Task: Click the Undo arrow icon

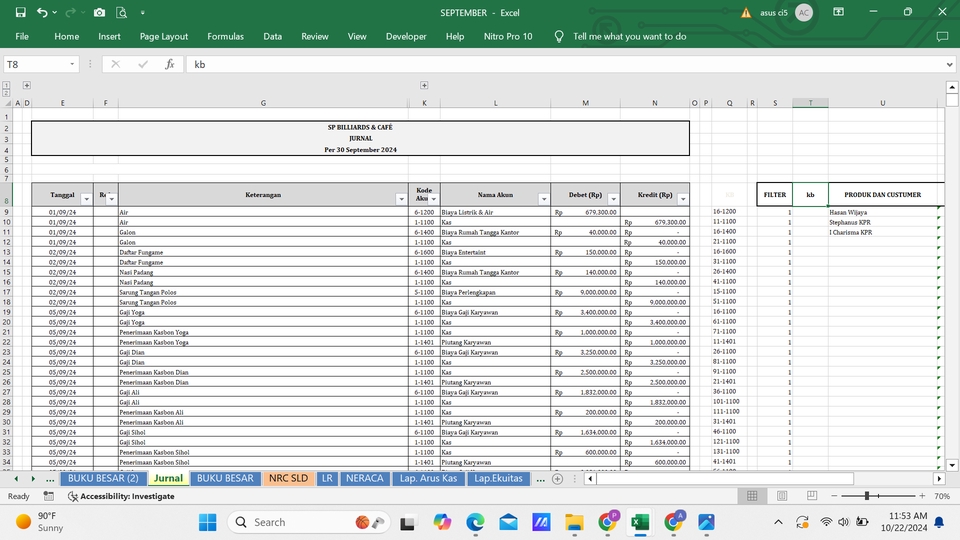Action: 42,12
